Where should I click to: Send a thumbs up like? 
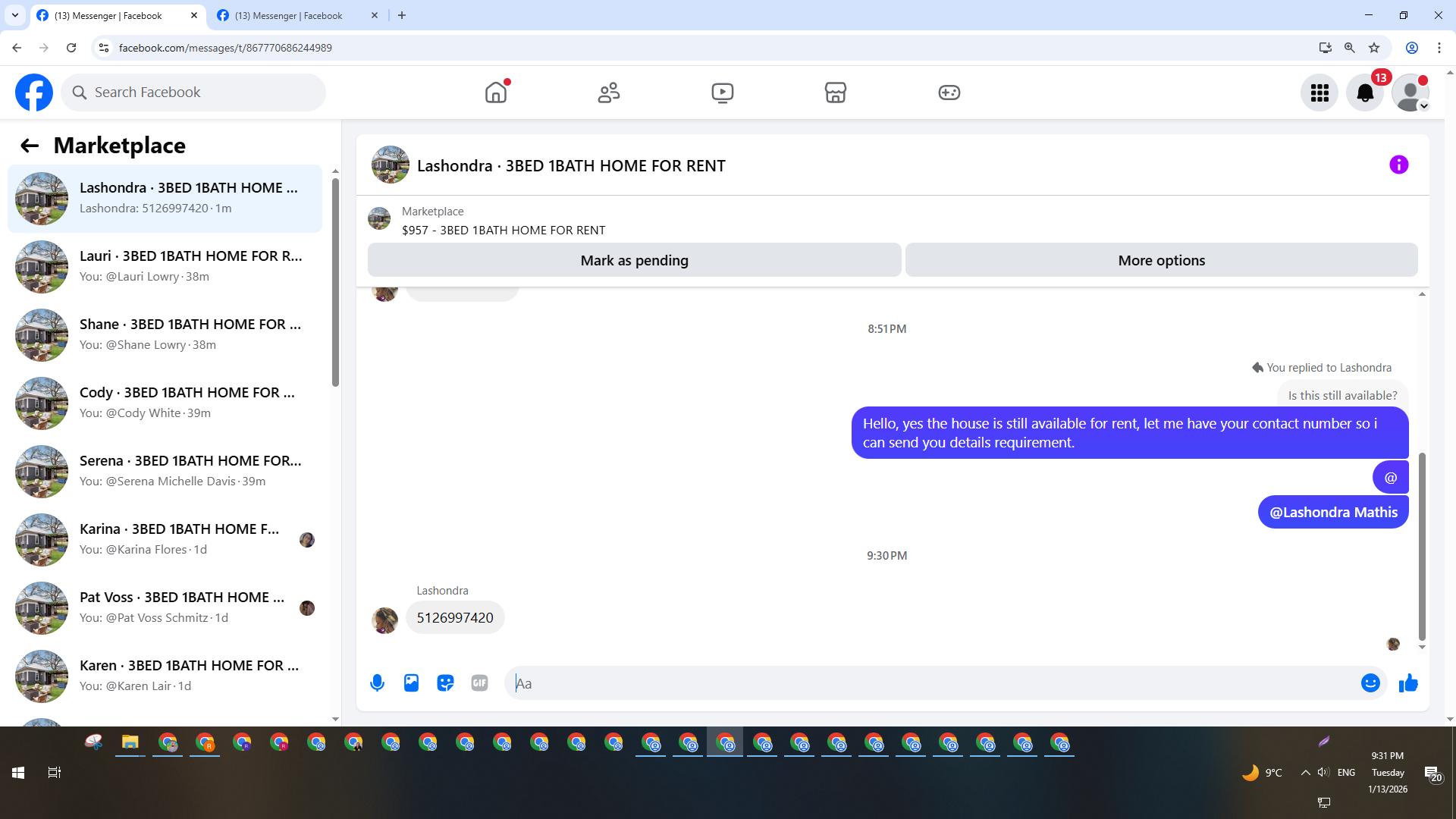tap(1408, 683)
